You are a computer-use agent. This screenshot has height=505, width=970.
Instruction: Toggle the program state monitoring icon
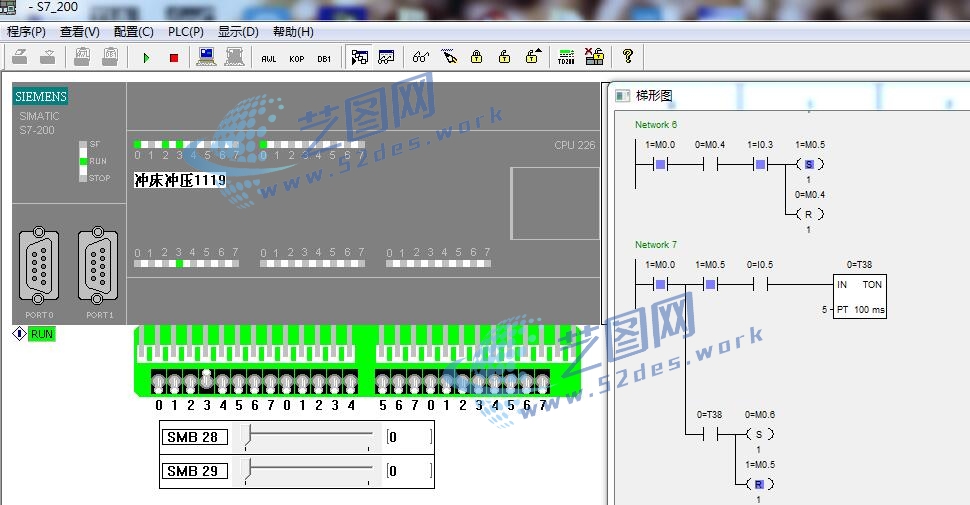[359, 57]
